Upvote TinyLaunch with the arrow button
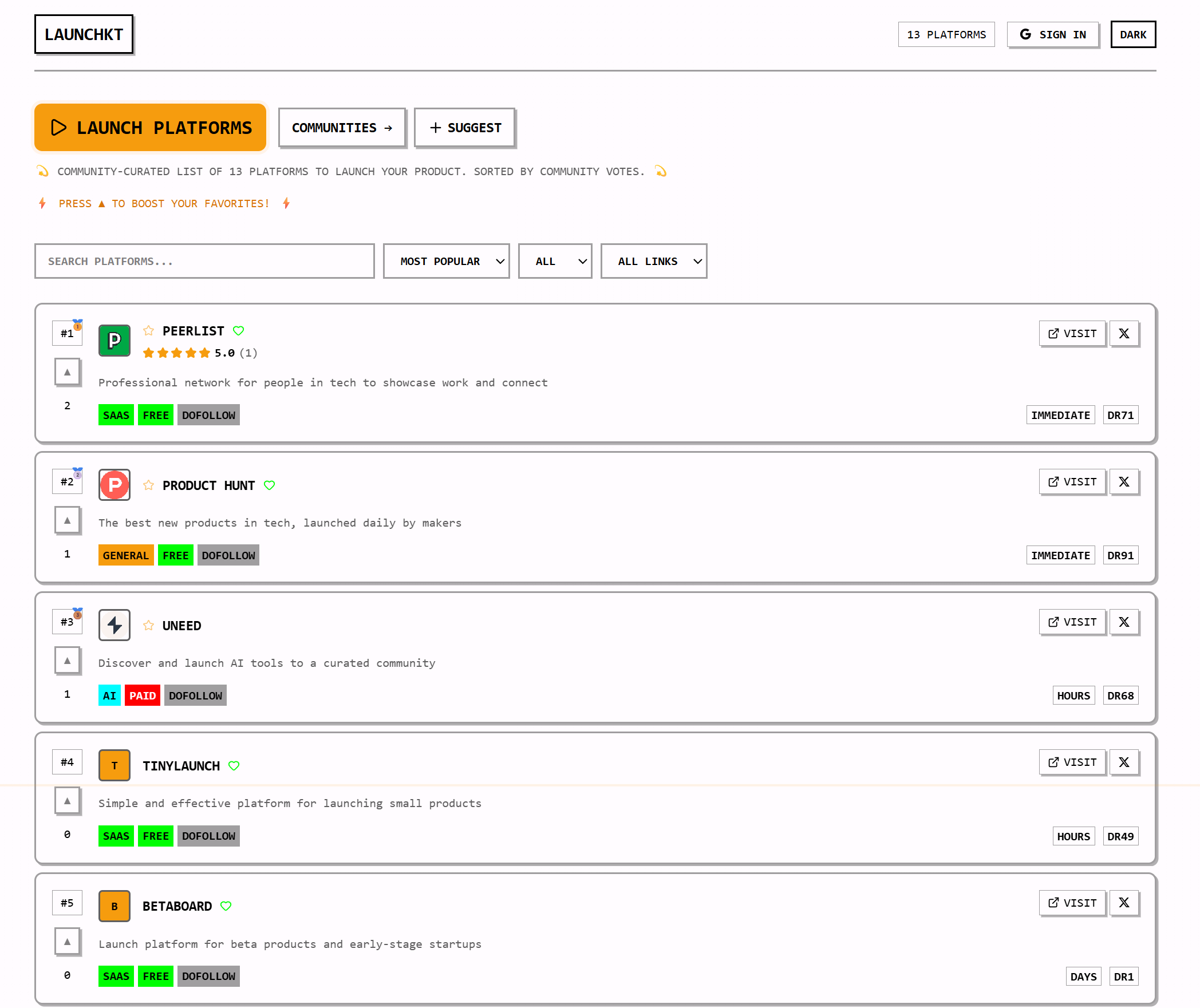Screen dimensions: 1200x1008 (x=67, y=801)
